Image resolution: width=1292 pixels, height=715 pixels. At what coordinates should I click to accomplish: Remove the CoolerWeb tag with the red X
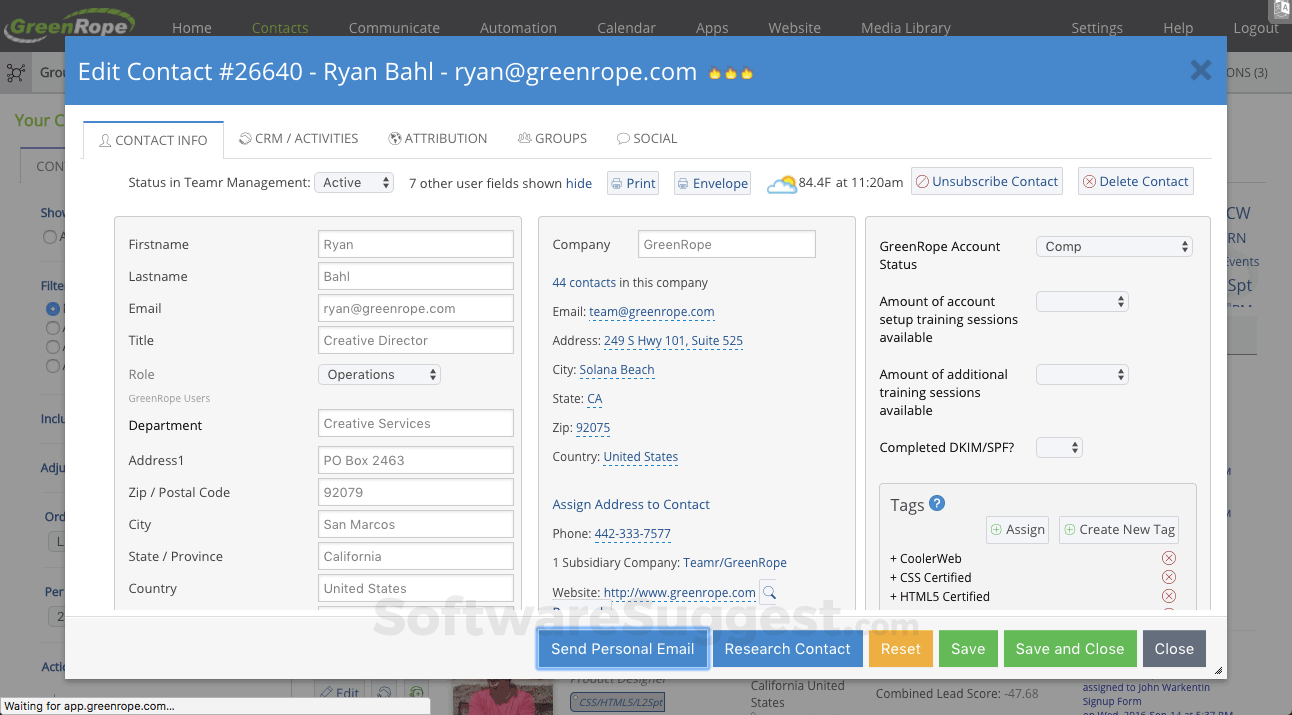click(1168, 558)
